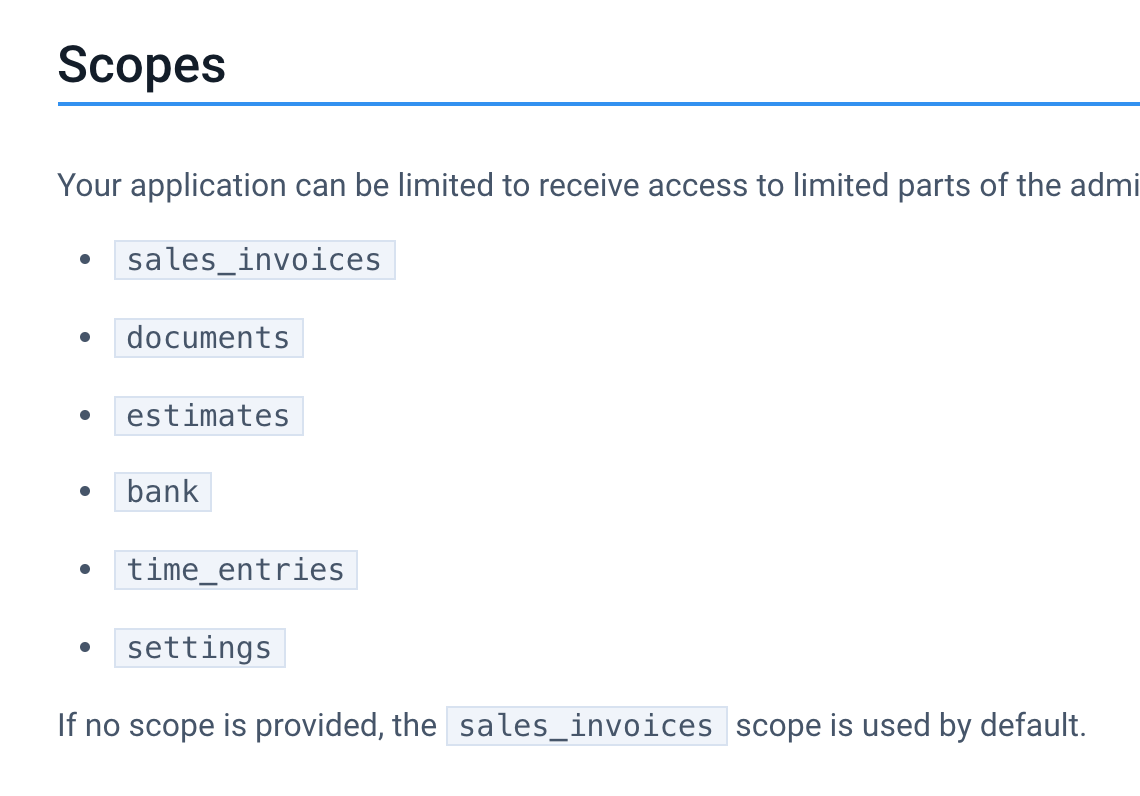Click the Scopes section heading
Viewport: 1140px width, 796px height.
(142, 65)
